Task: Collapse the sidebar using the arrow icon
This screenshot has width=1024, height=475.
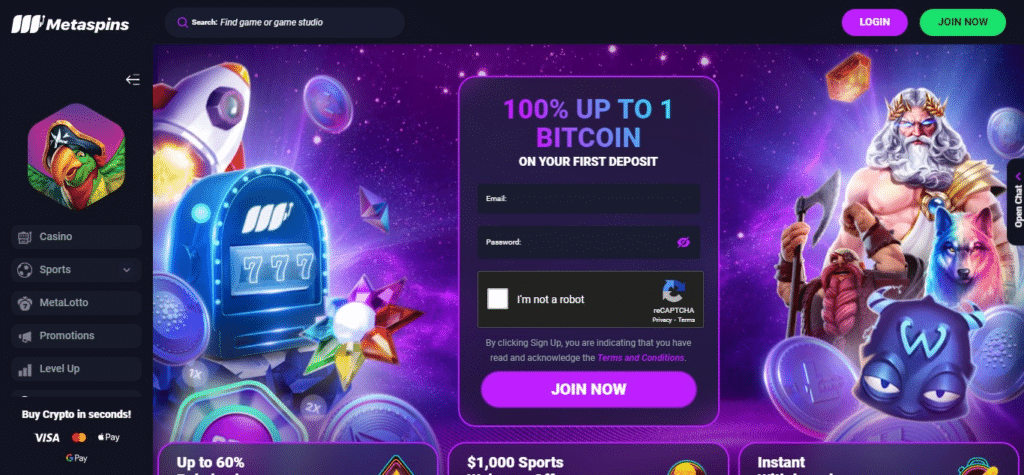Action: coord(133,80)
